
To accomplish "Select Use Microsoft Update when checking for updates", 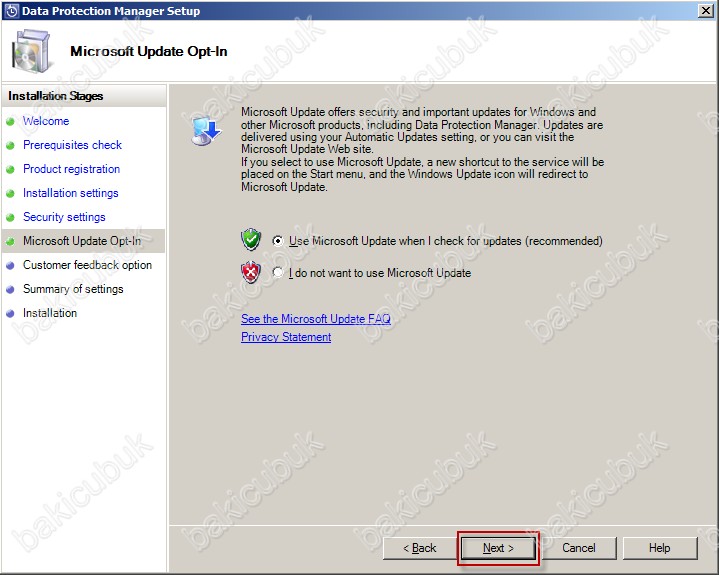I will (x=277, y=241).
